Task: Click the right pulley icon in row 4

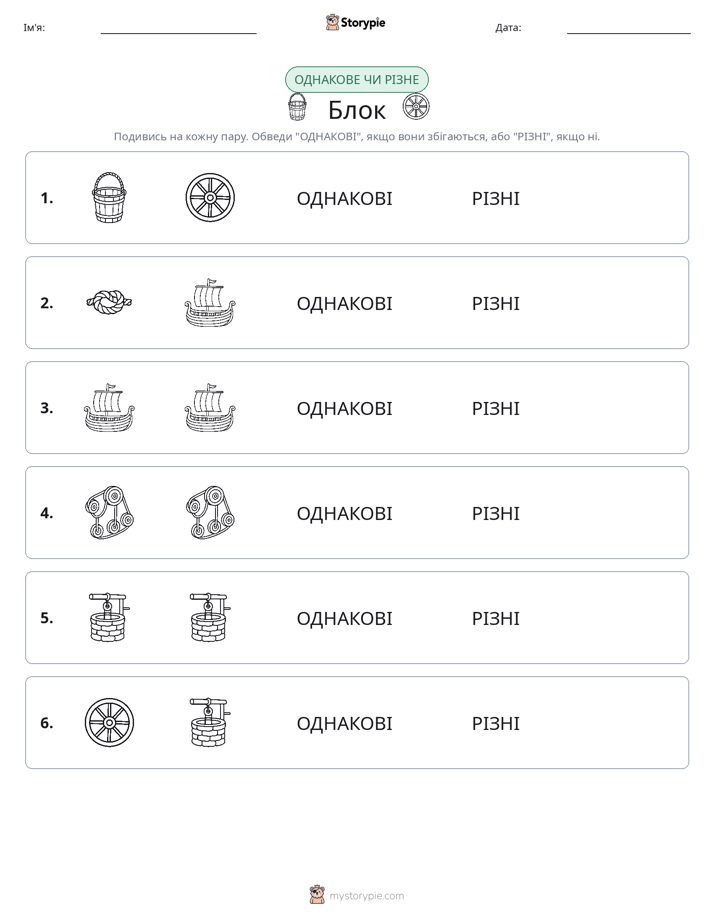Action: coord(210,512)
